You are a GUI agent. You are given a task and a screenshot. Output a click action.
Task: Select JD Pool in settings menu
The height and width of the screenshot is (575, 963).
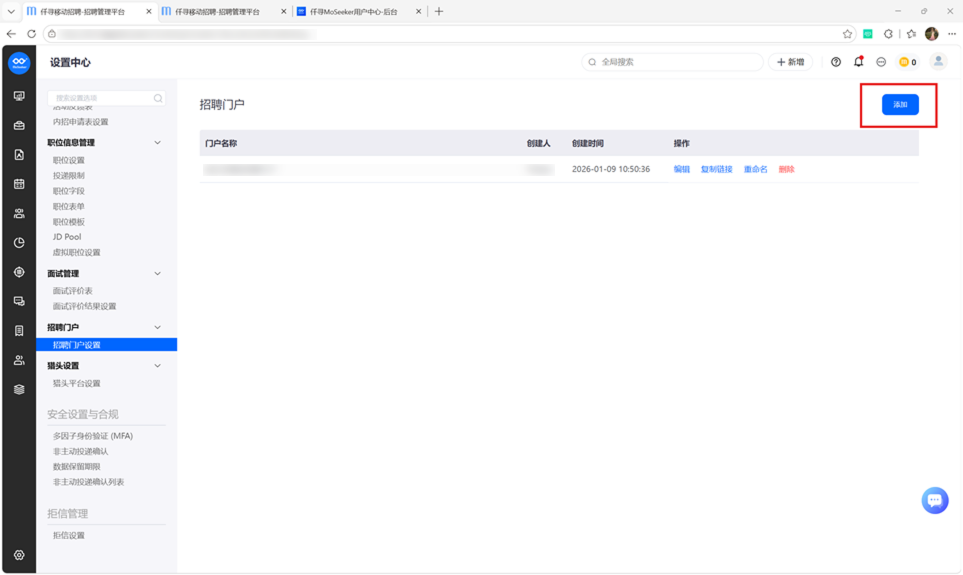pos(67,237)
